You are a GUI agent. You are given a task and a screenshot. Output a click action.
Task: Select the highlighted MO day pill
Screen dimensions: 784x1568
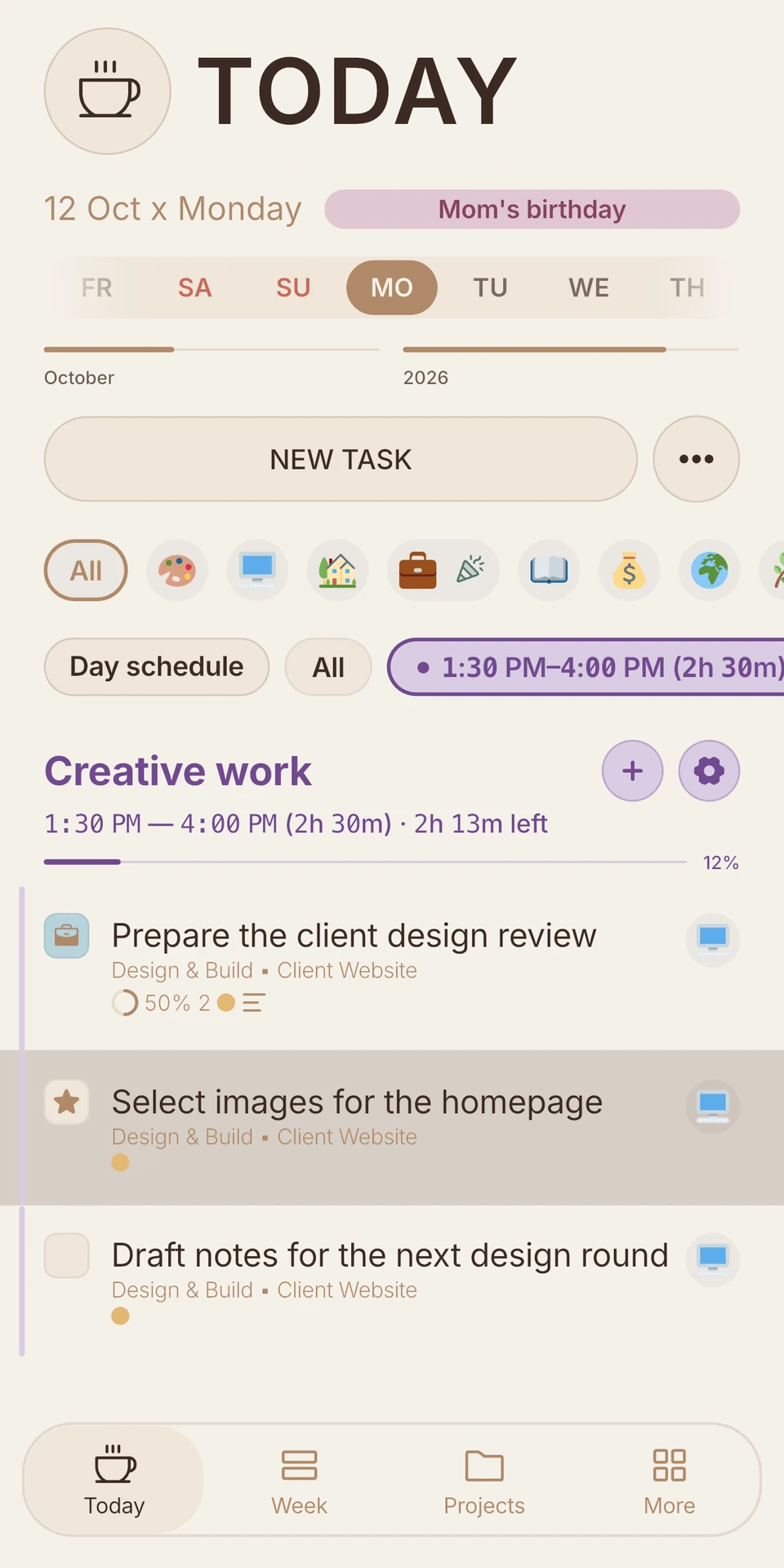pos(392,287)
